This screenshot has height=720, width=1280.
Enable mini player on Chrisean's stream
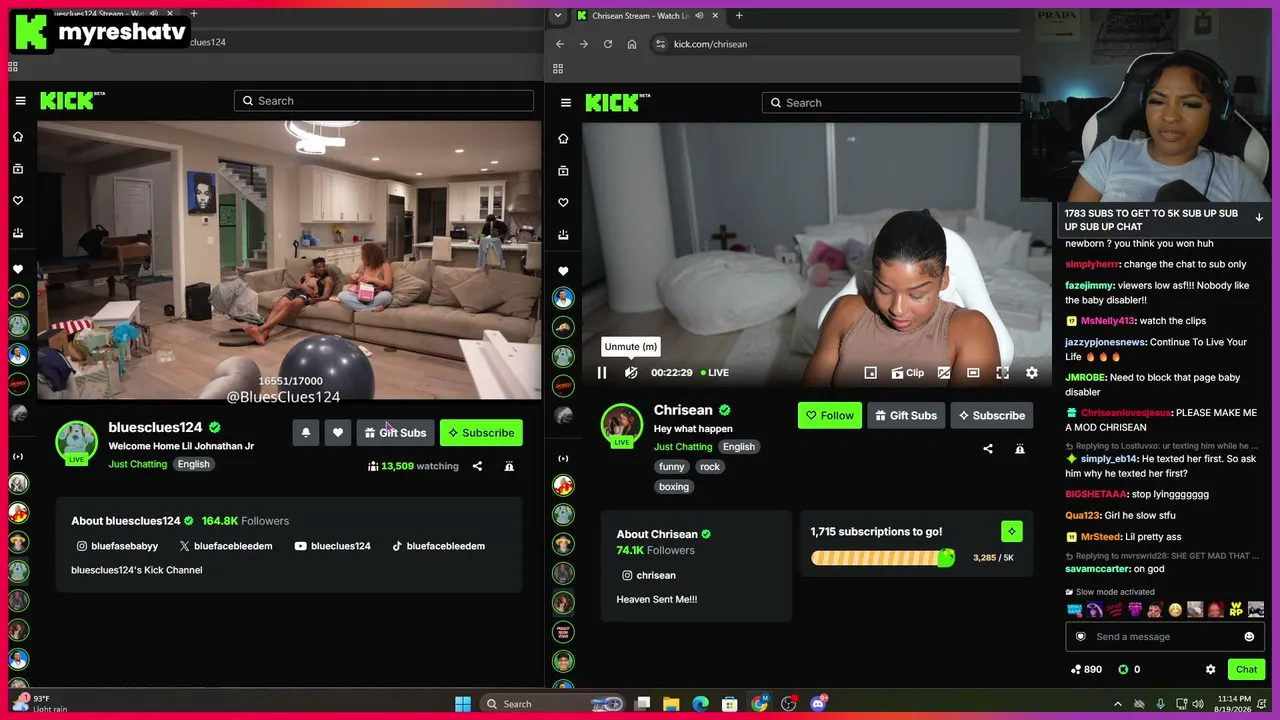[x=871, y=373]
